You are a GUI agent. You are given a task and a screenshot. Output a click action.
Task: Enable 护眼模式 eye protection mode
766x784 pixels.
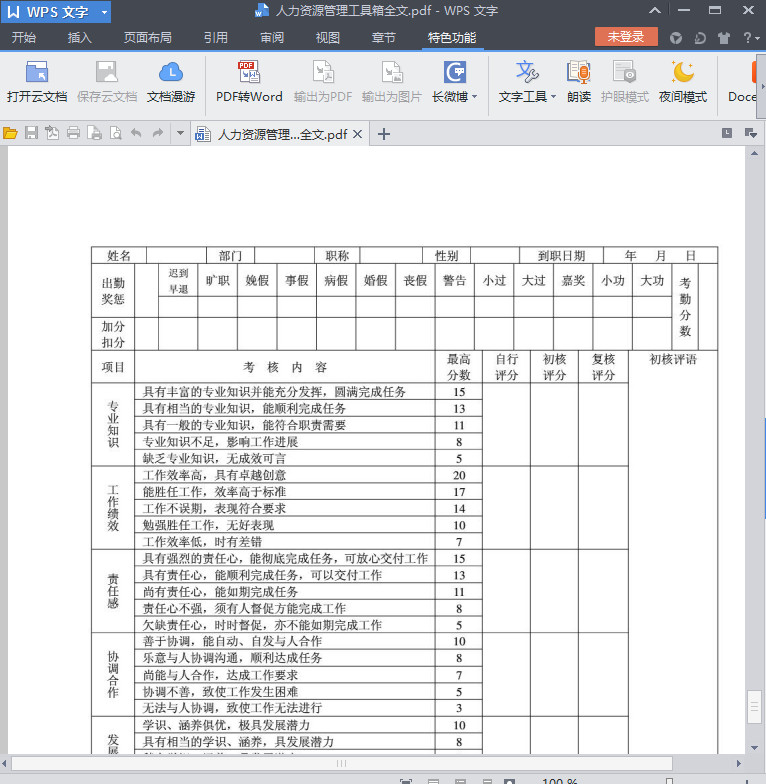[624, 82]
